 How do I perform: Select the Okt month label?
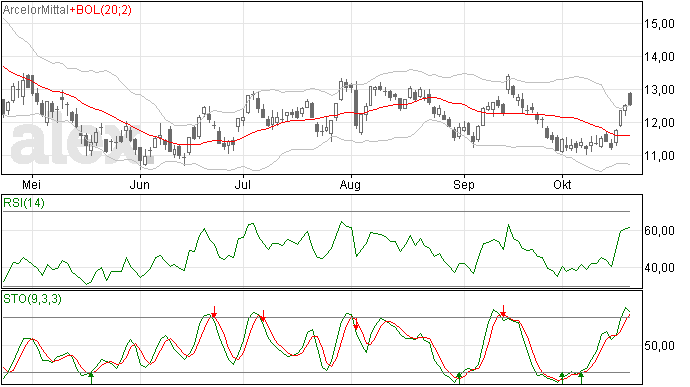(562, 184)
